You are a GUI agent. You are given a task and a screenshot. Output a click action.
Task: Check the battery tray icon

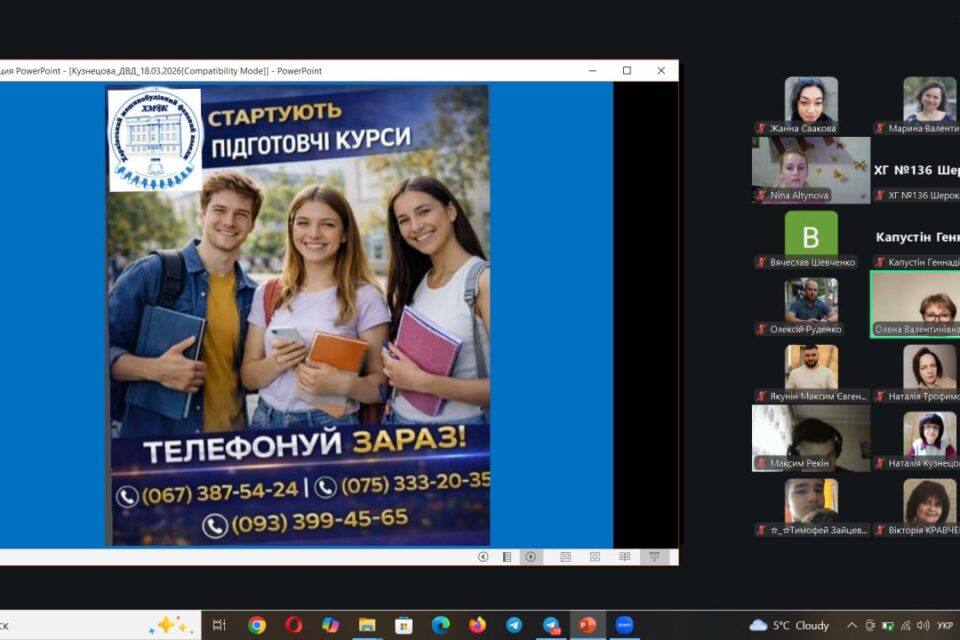pyautogui.click(x=888, y=625)
